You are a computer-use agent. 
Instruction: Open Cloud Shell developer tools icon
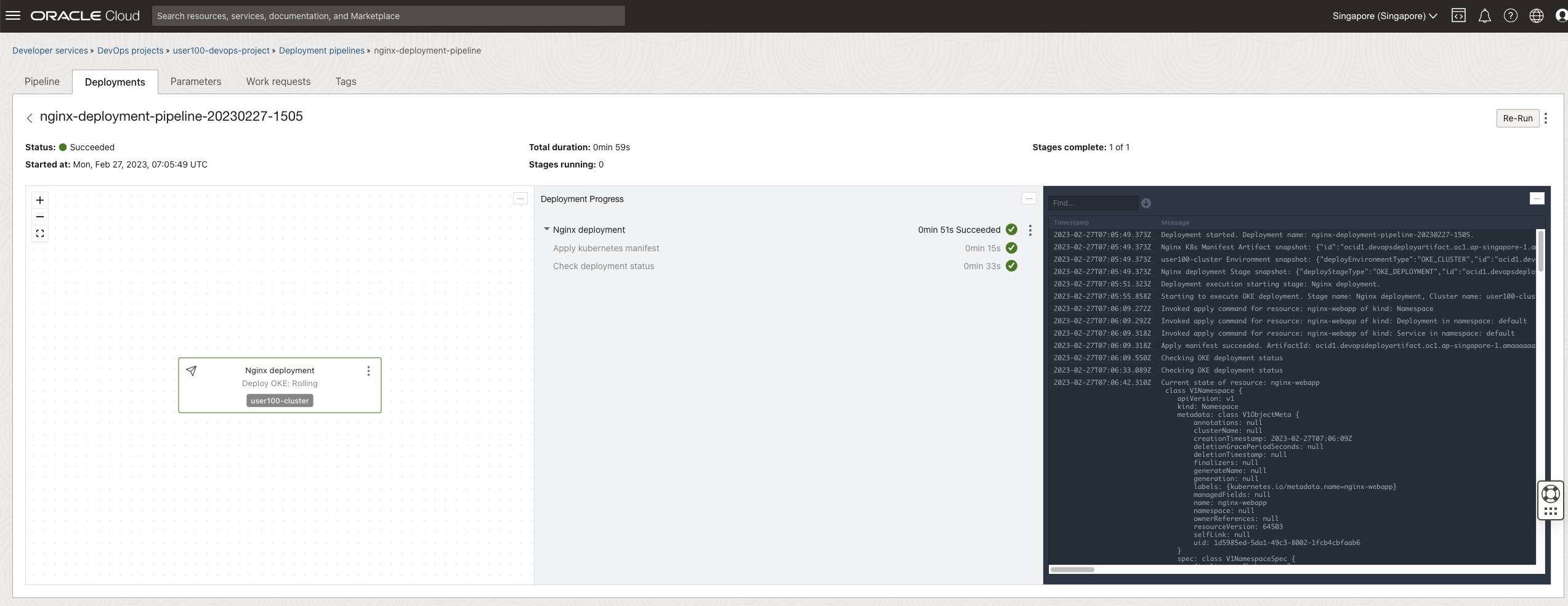[1458, 16]
